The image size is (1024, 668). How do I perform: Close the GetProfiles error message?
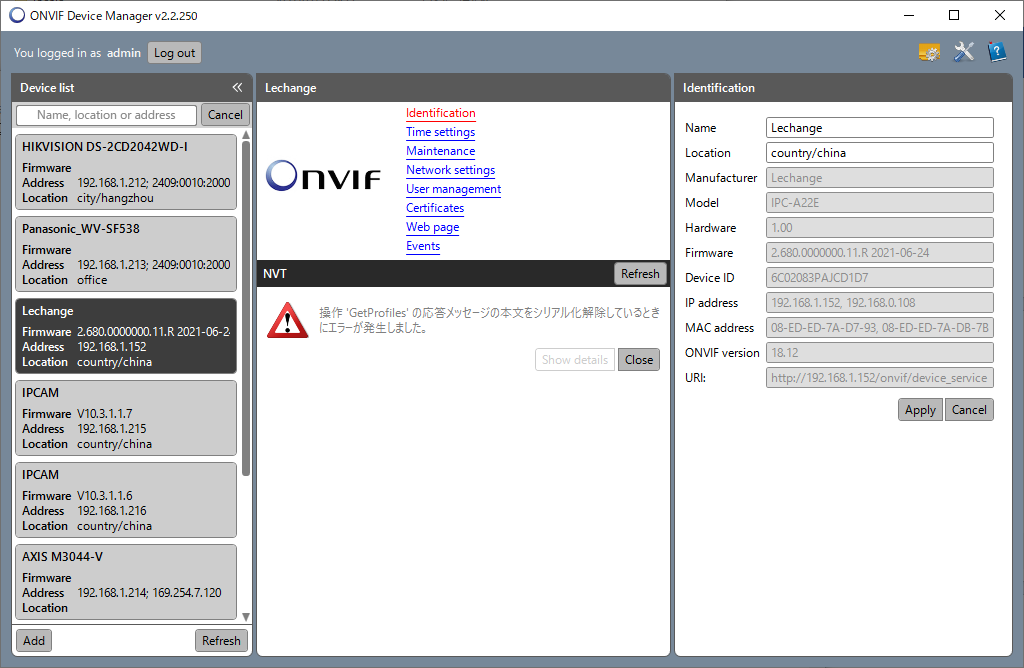[639, 360]
